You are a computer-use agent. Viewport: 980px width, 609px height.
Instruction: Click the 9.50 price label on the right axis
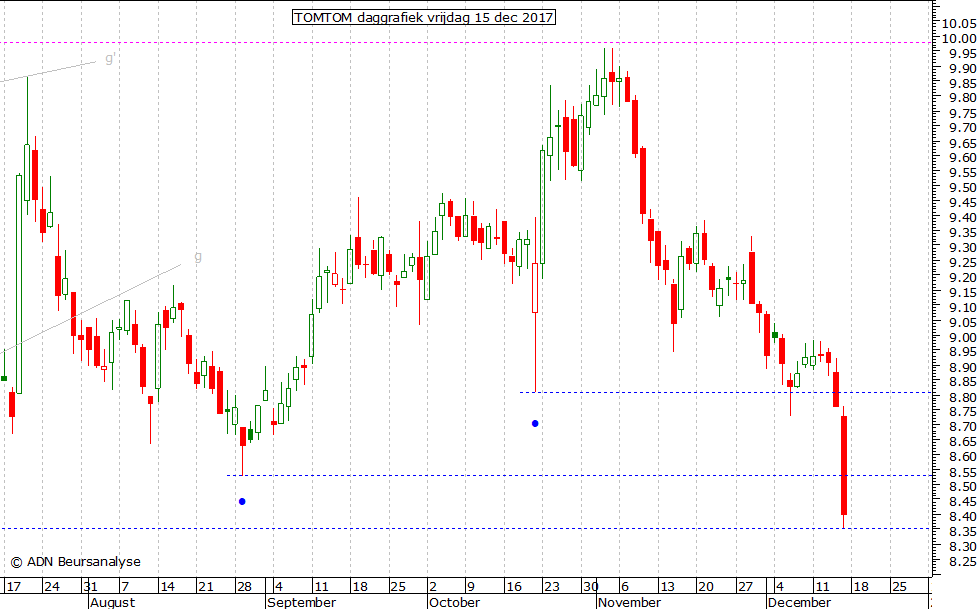tap(962, 188)
